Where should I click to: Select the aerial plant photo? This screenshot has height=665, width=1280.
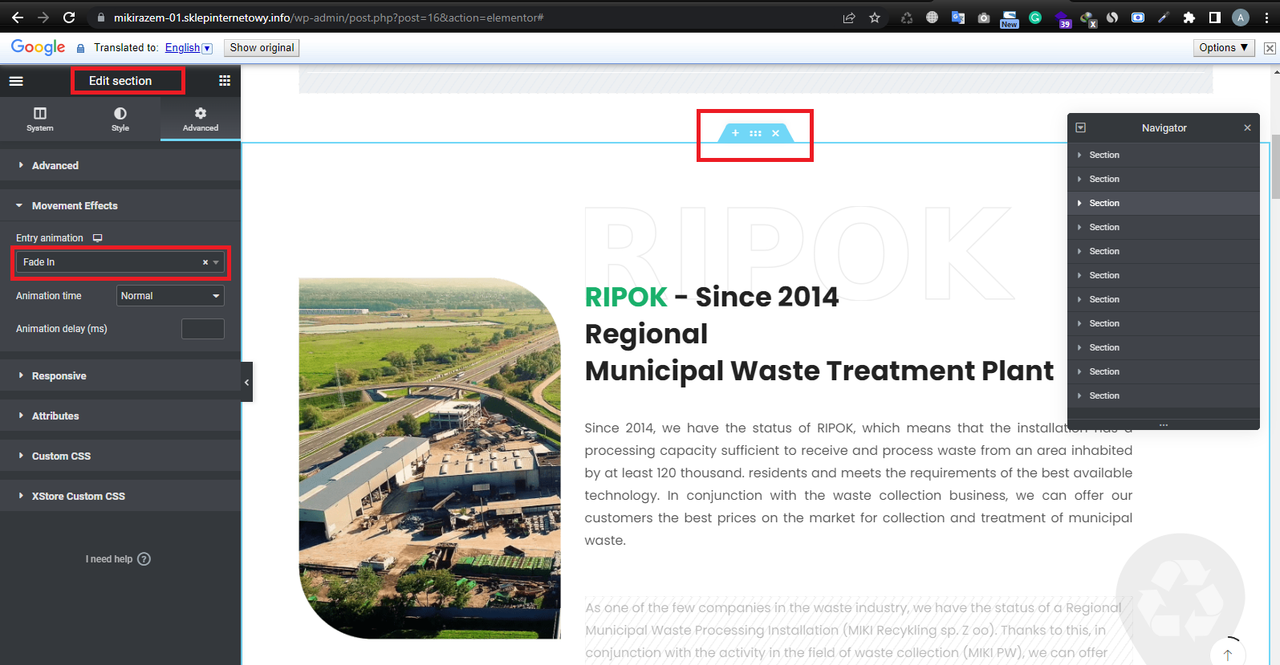pyautogui.click(x=430, y=459)
